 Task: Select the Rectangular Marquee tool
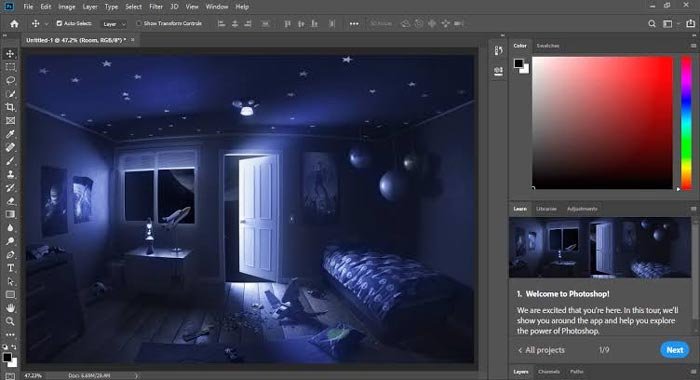[10, 67]
